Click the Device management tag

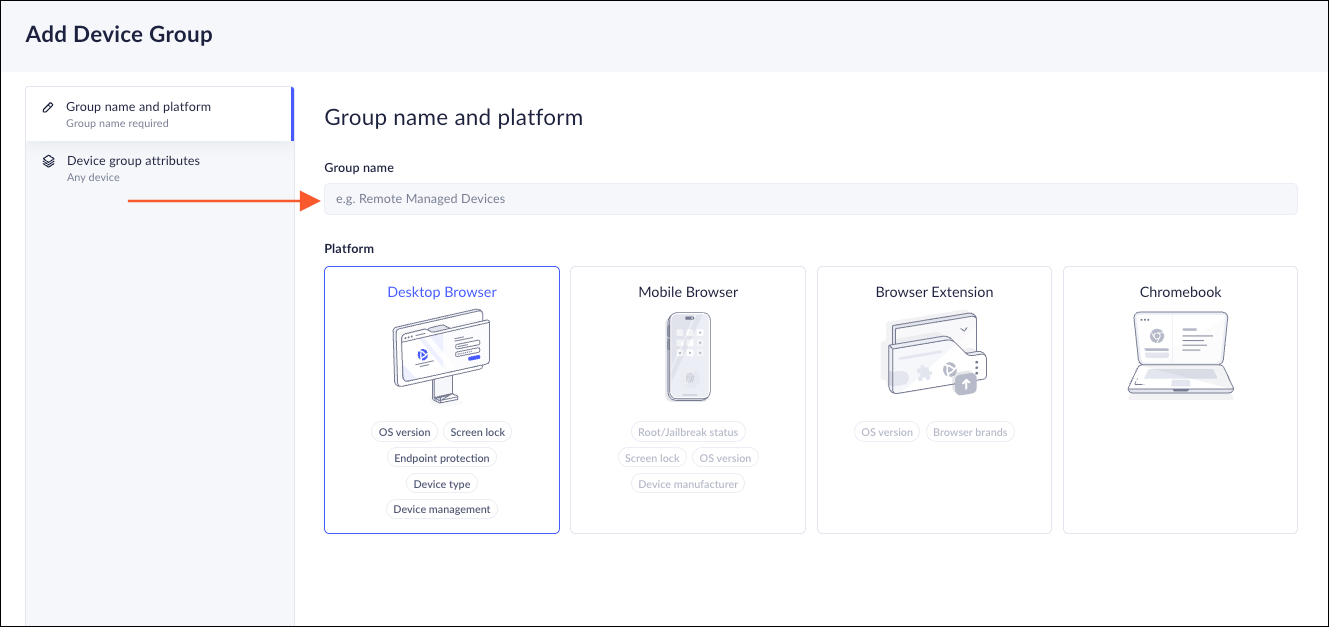pos(442,509)
